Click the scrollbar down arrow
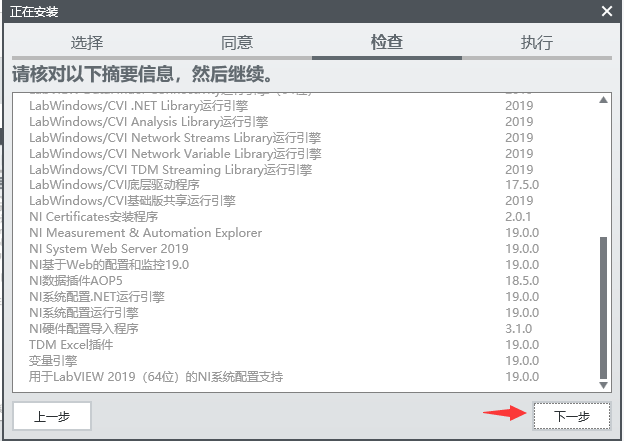This screenshot has height=441, width=624. coord(603,385)
